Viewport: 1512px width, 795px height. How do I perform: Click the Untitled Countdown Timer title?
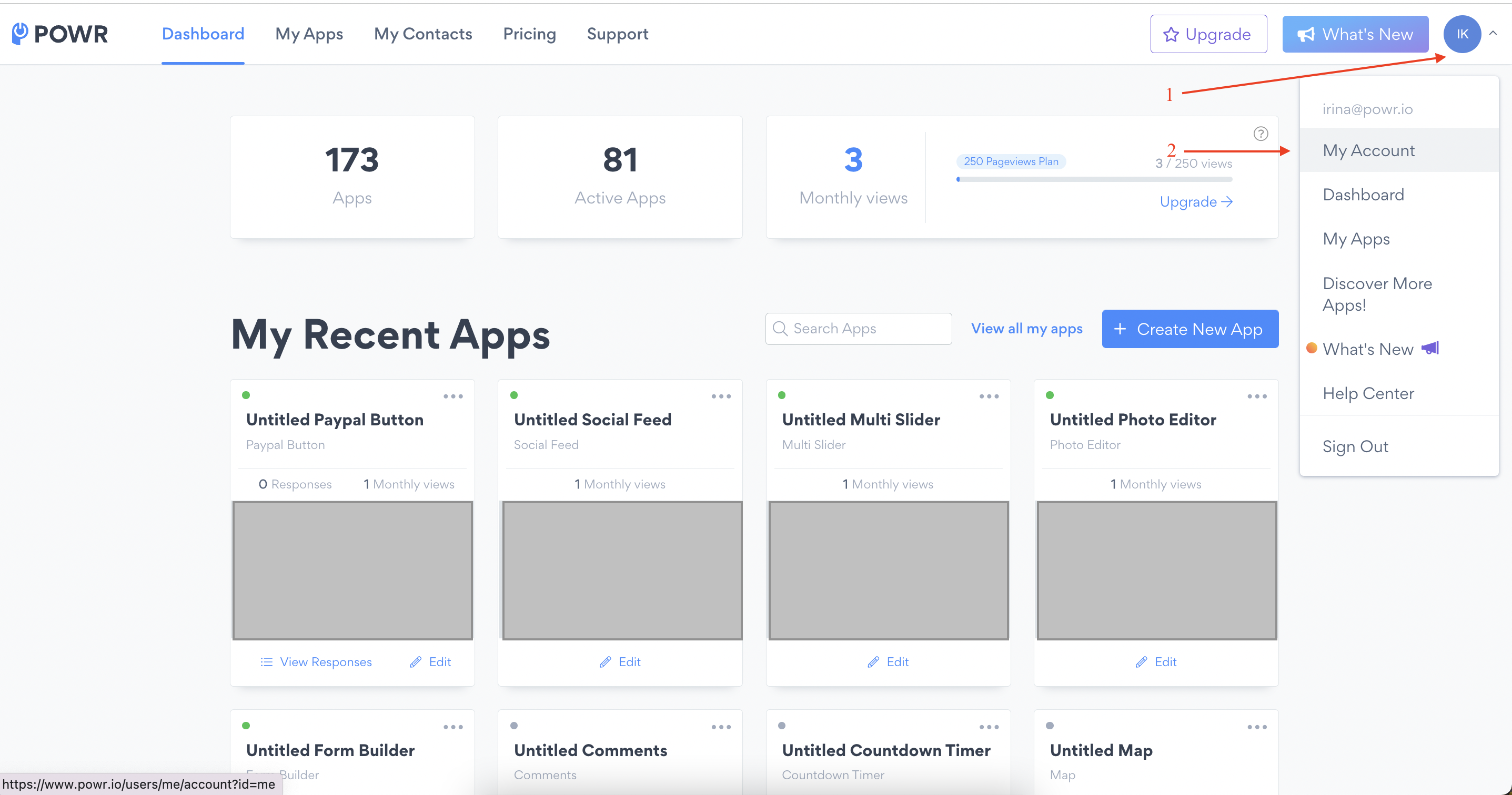[x=886, y=750]
